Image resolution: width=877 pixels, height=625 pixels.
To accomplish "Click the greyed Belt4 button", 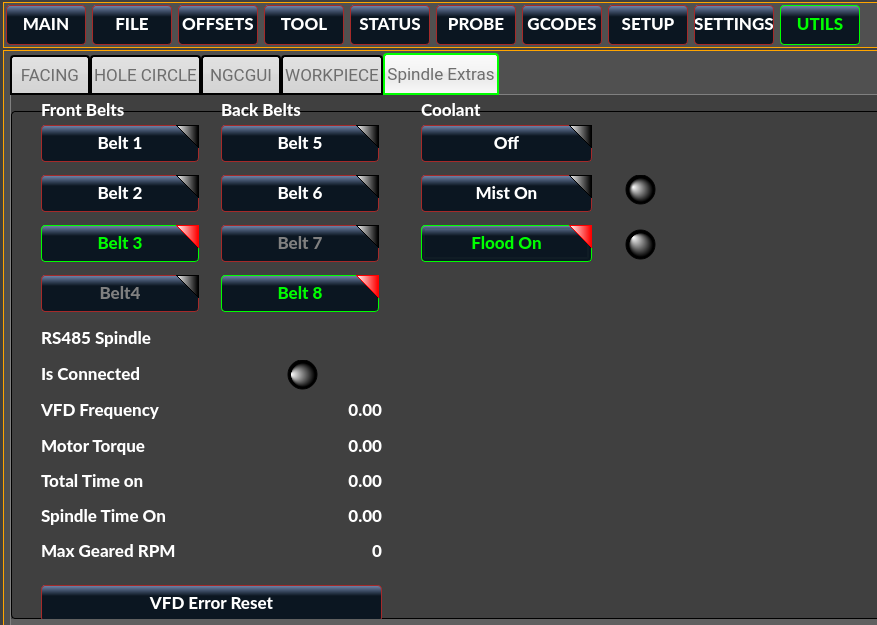I will (120, 293).
